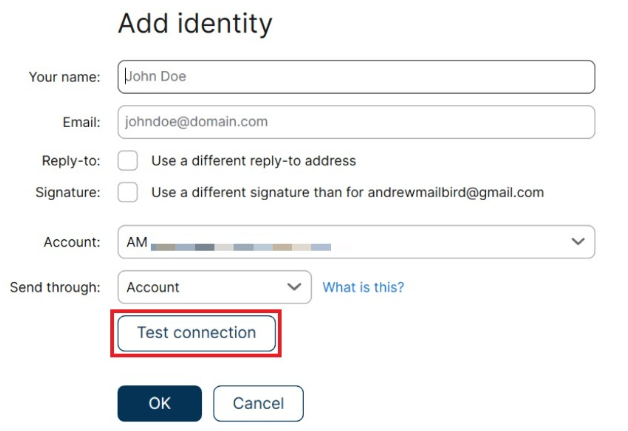Focus the Your name field with John Doe placeholder
This screenshot has width=628, height=431.
[356, 77]
